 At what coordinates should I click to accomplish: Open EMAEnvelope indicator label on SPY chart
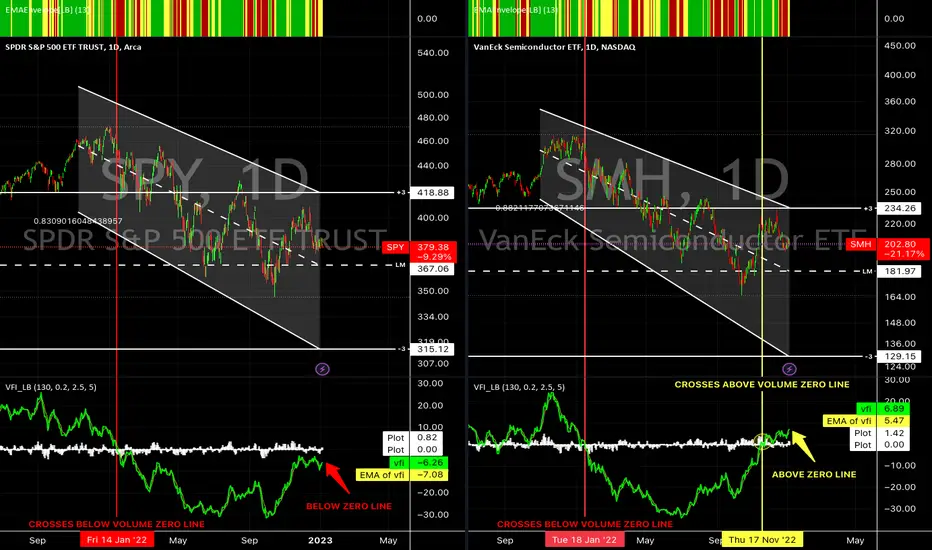[48, 10]
